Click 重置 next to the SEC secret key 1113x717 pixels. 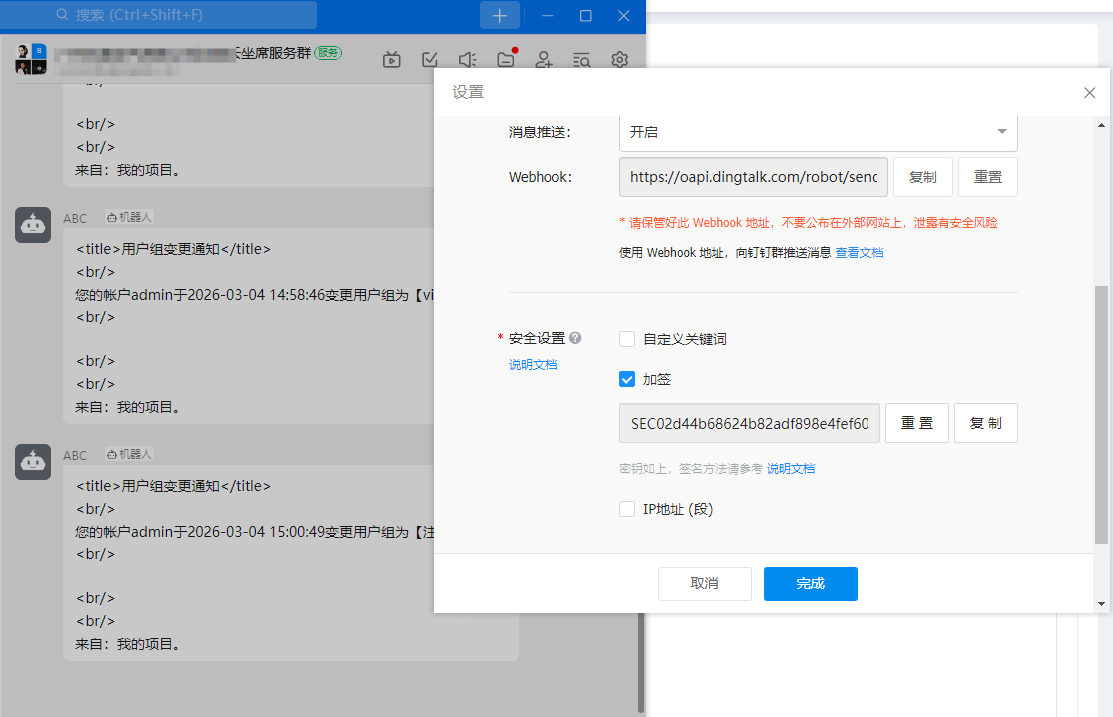(x=916, y=423)
